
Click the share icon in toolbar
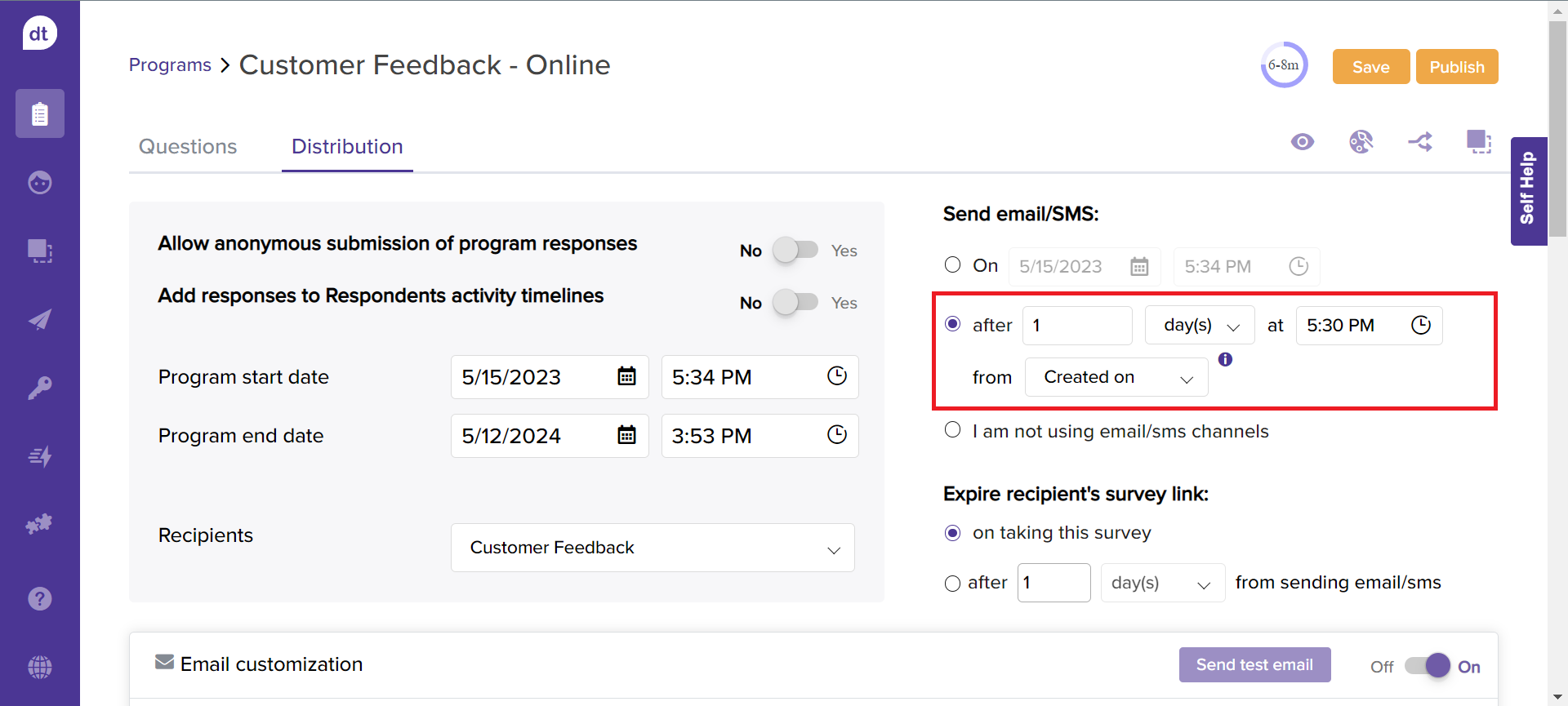point(1420,142)
